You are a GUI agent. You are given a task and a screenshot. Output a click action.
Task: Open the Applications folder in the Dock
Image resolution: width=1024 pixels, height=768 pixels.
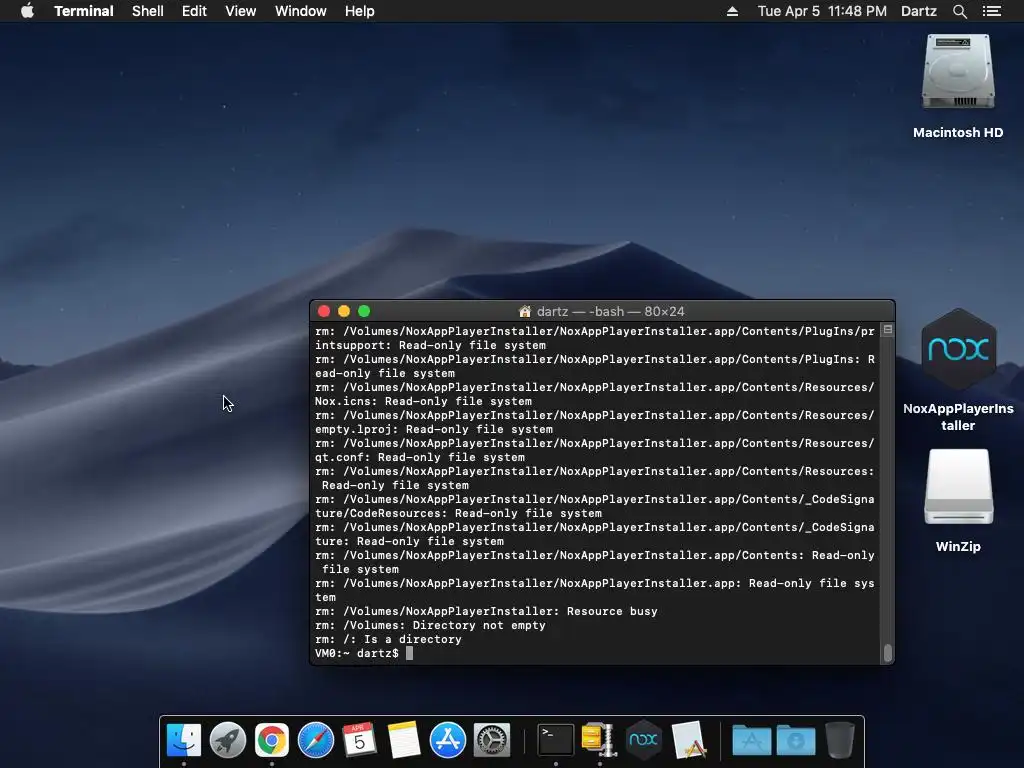751,739
